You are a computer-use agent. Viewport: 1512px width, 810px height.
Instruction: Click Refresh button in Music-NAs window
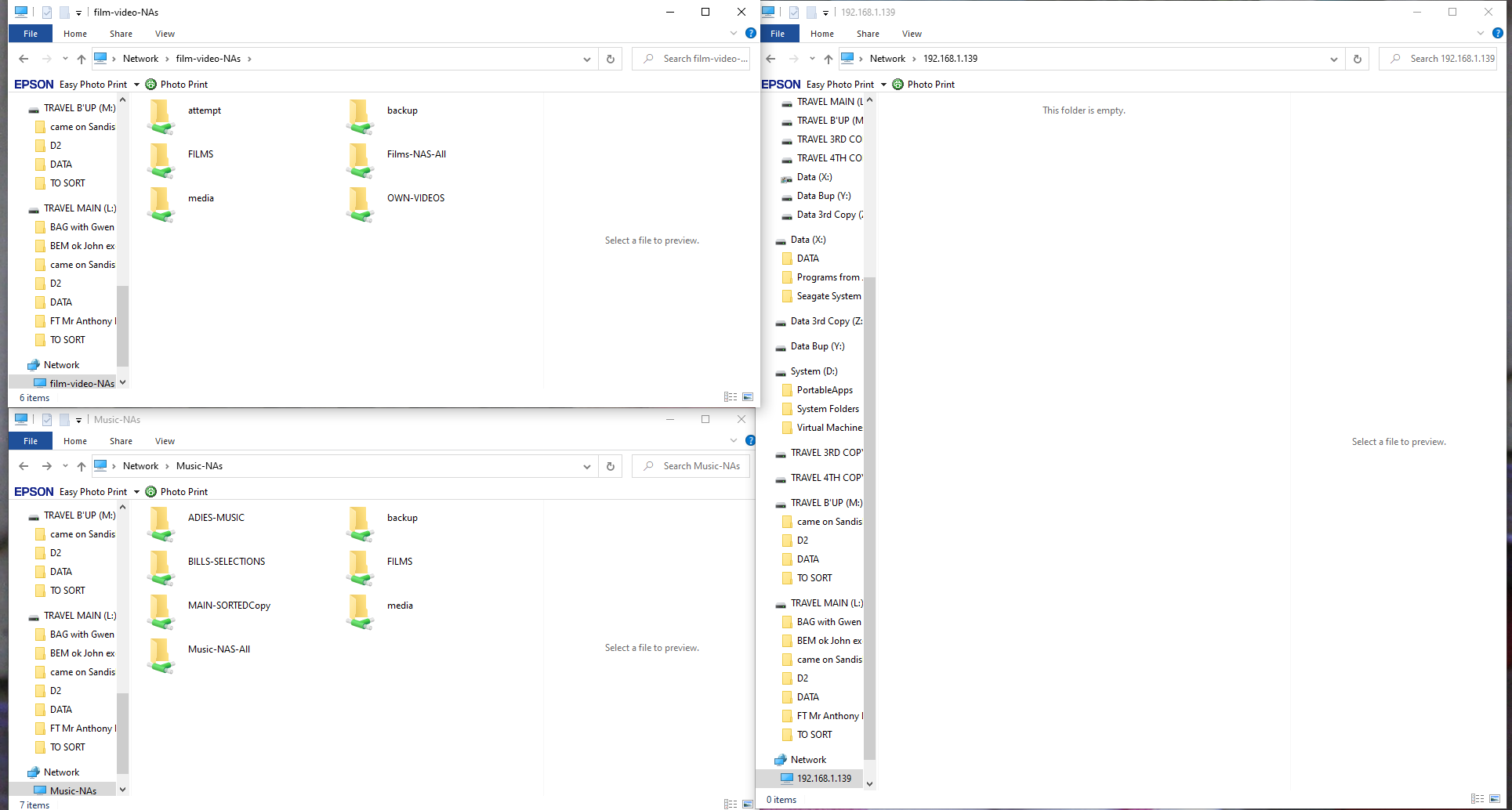pyautogui.click(x=611, y=466)
